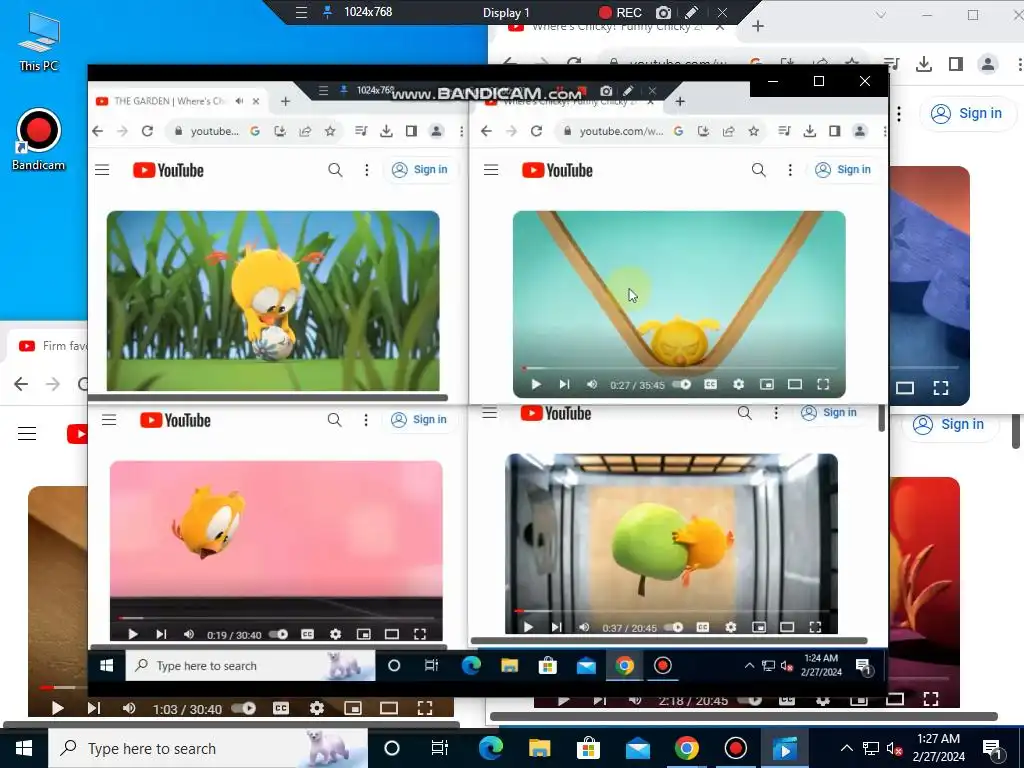Image resolution: width=1024 pixels, height=768 pixels.
Task: Open new tab next to THE GARDEN tab
Action: (x=285, y=101)
